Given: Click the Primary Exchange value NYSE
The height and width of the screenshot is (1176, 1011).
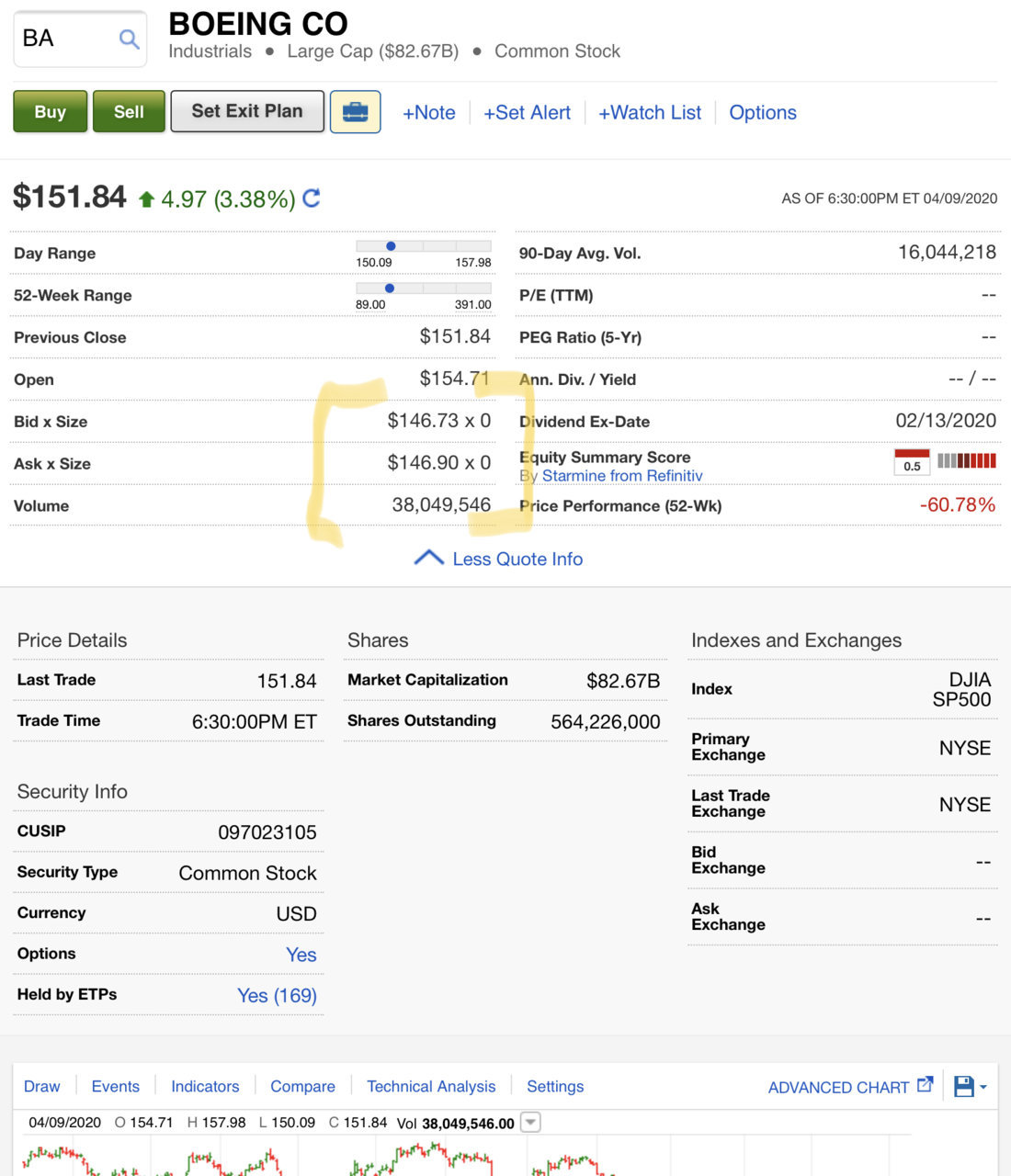Looking at the screenshot, I should click(965, 748).
